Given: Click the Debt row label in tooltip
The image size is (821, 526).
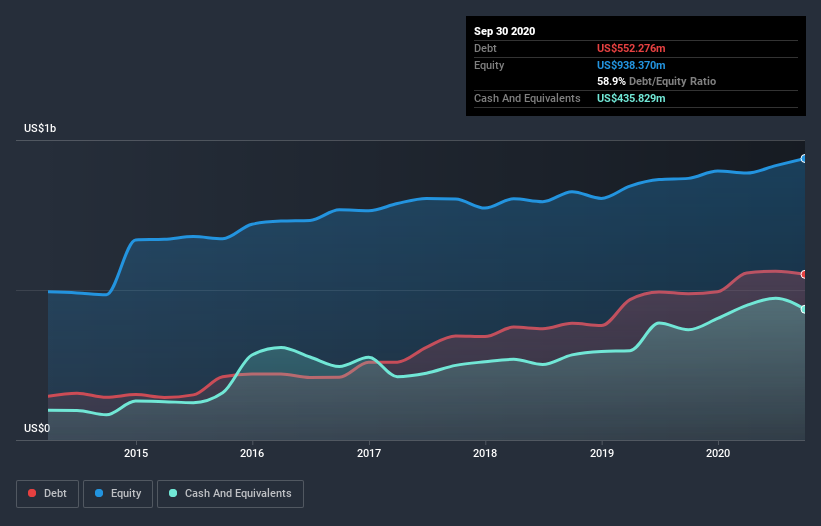Looking at the screenshot, I should (485, 48).
